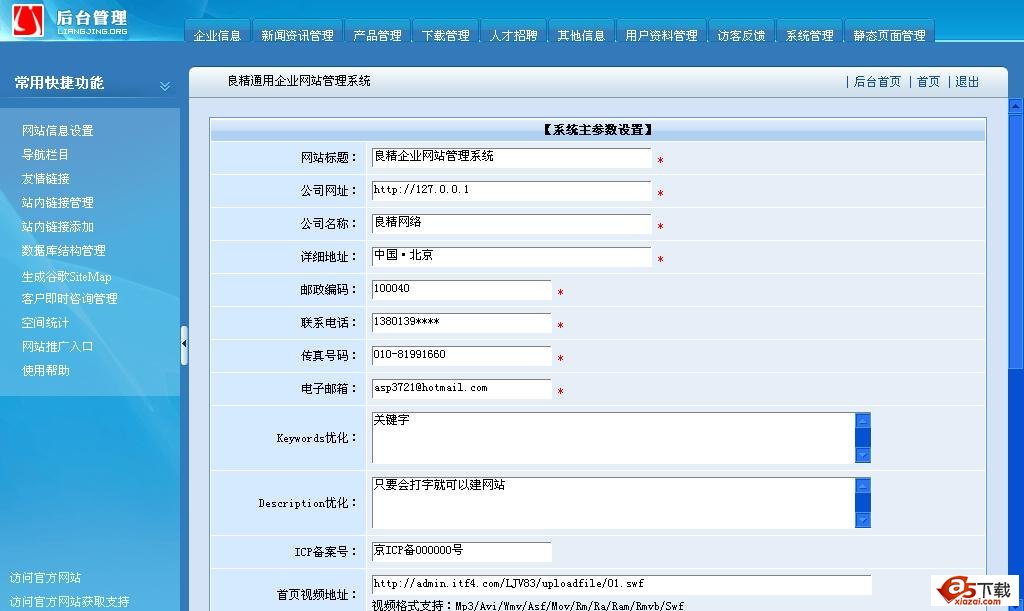Image resolution: width=1024 pixels, height=611 pixels.
Task: Click the 首页视频地址 input field
Action: (621, 585)
